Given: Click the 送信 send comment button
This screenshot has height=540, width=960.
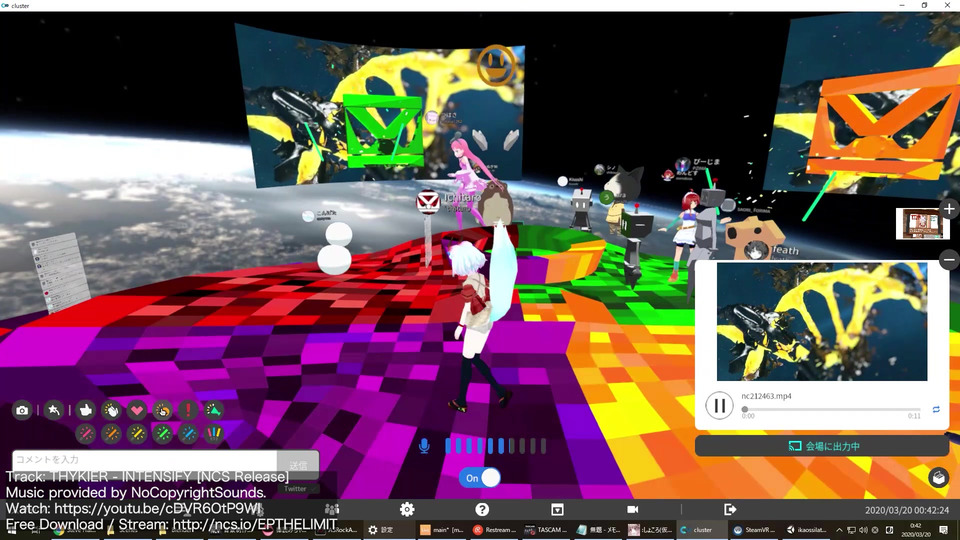Looking at the screenshot, I should (x=298, y=465).
